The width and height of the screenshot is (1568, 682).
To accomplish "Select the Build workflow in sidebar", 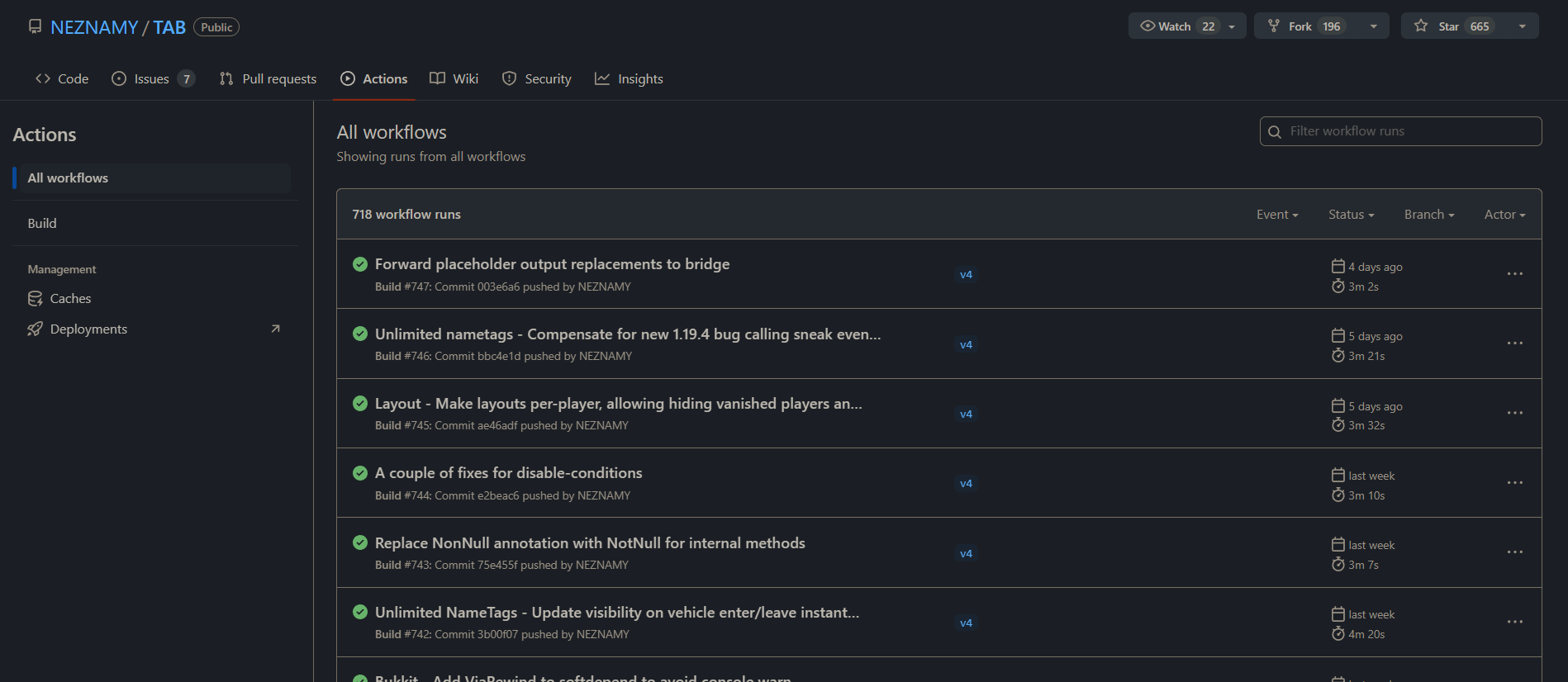I will [42, 224].
